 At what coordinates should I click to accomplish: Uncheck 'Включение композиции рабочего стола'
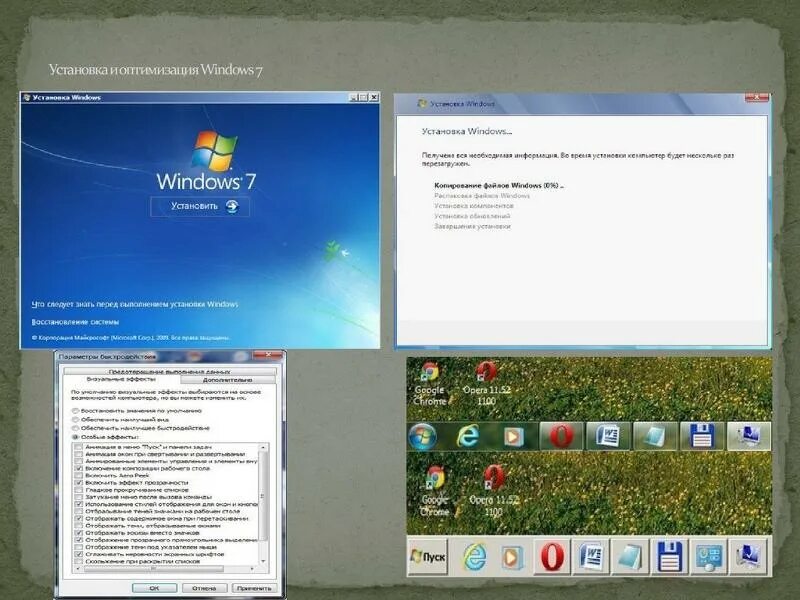(x=79, y=468)
